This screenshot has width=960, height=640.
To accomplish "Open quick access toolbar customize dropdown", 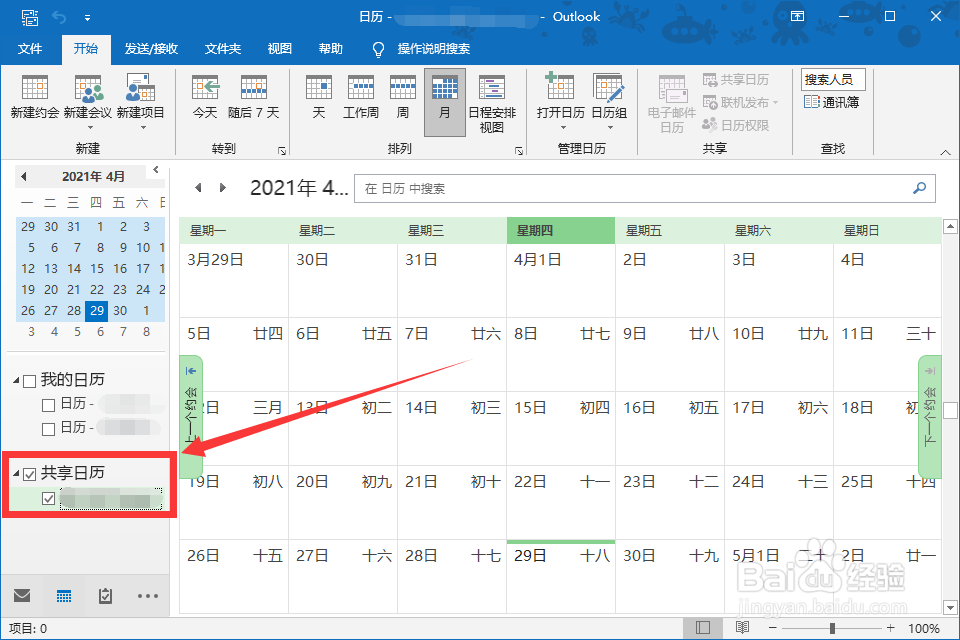I will coord(88,18).
